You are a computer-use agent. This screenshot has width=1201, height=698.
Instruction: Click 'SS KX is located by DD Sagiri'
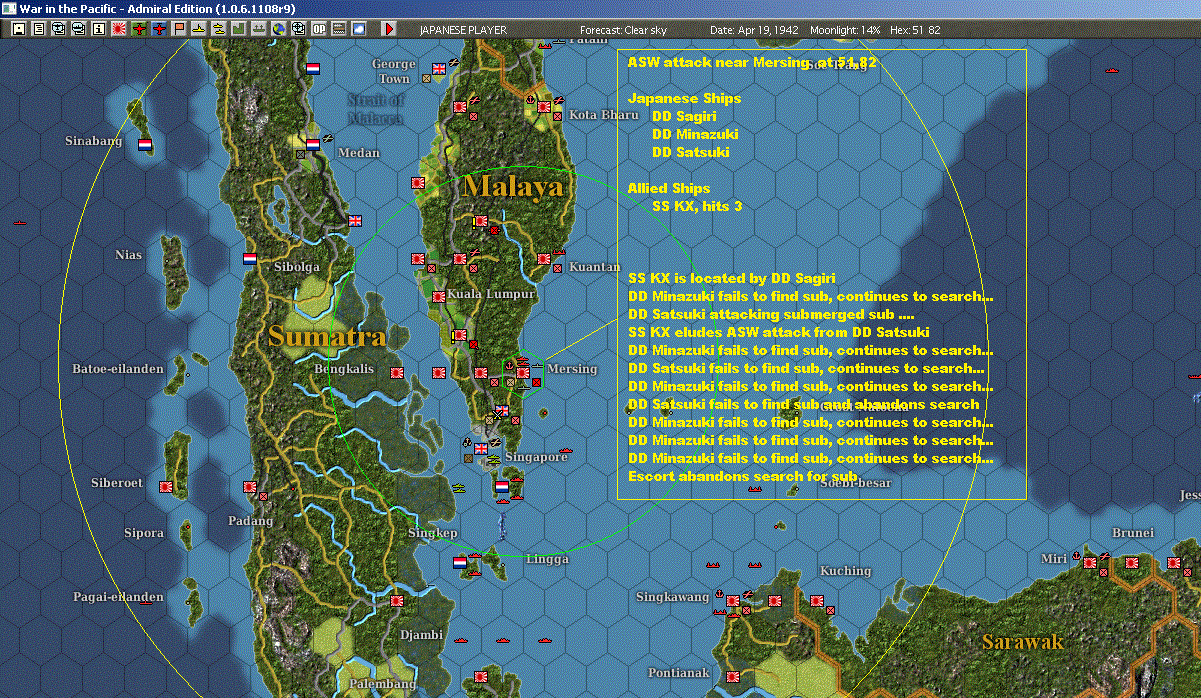tap(731, 278)
